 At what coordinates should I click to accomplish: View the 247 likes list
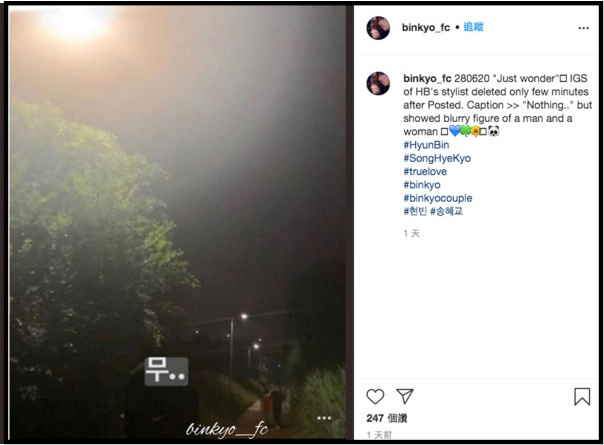click(387, 418)
